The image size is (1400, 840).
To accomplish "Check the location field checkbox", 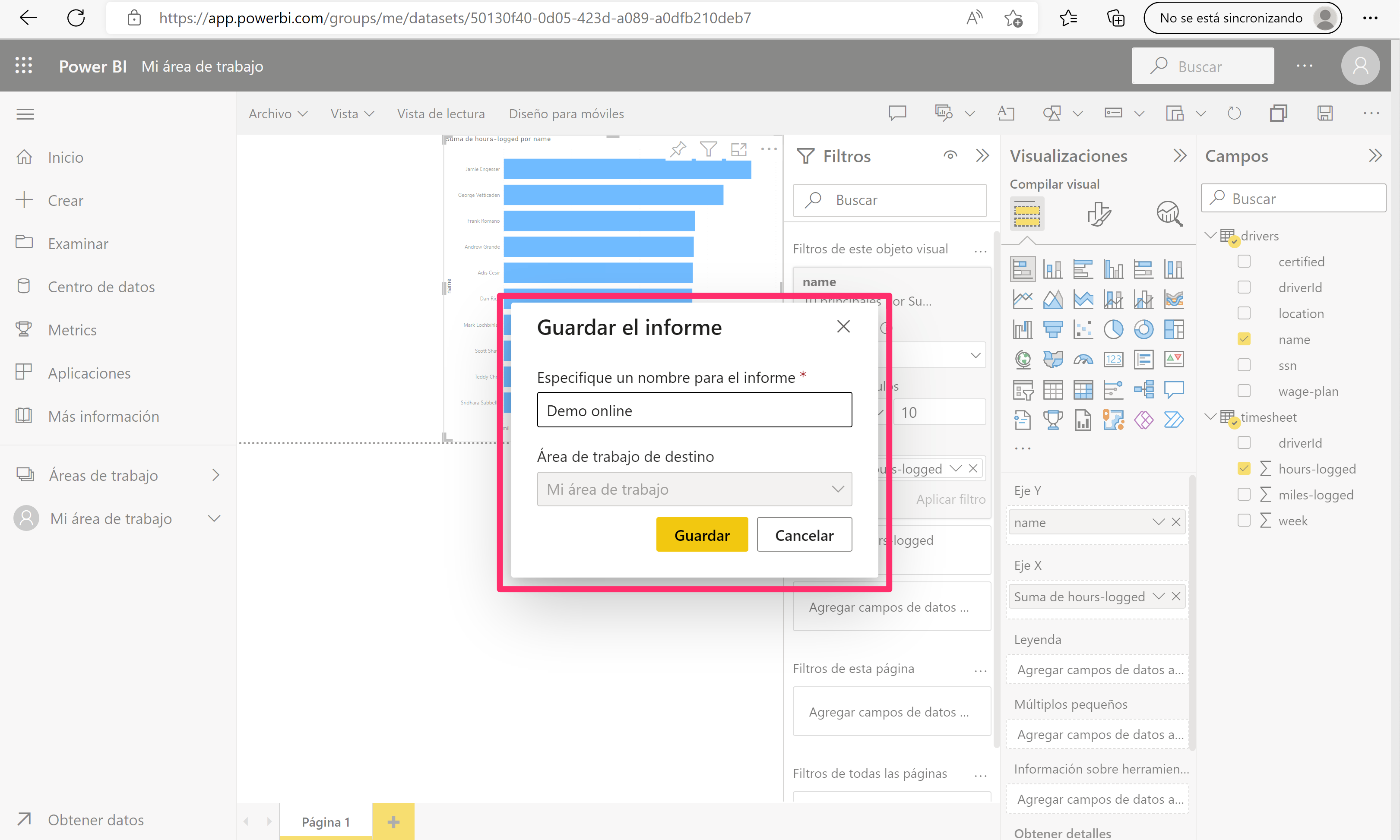I will tap(1244, 313).
